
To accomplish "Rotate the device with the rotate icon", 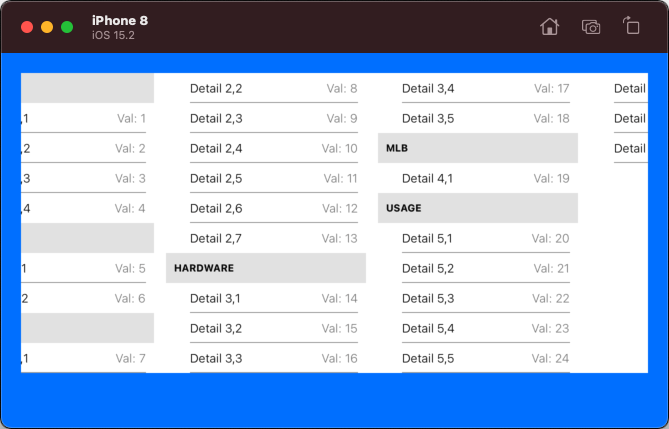I will click(631, 26).
